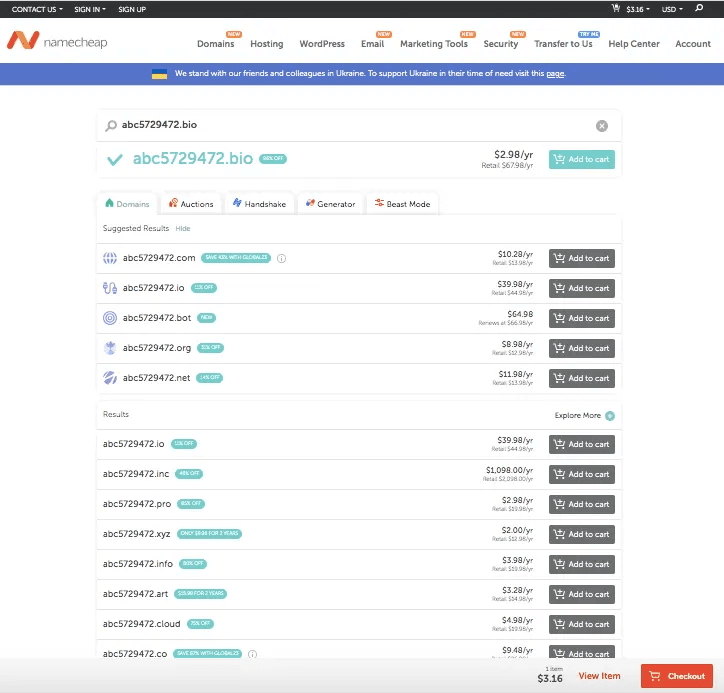Screen dimensions: 724x693
Task: Add abc5729472.inc to cart
Action: click(x=581, y=475)
